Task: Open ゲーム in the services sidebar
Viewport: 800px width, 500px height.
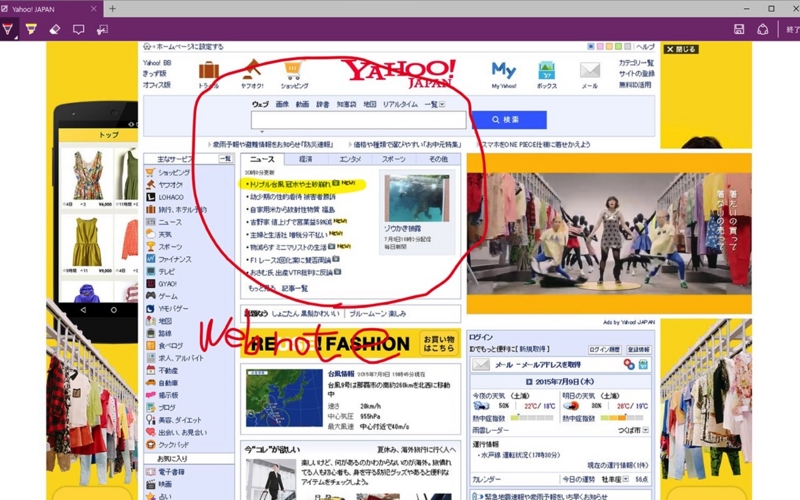Action: pyautogui.click(x=168, y=296)
